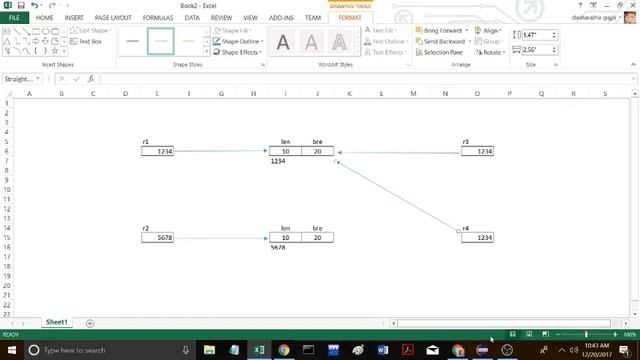Apply the first dark line shape style
The width and height of the screenshot is (640, 360).
click(133, 41)
